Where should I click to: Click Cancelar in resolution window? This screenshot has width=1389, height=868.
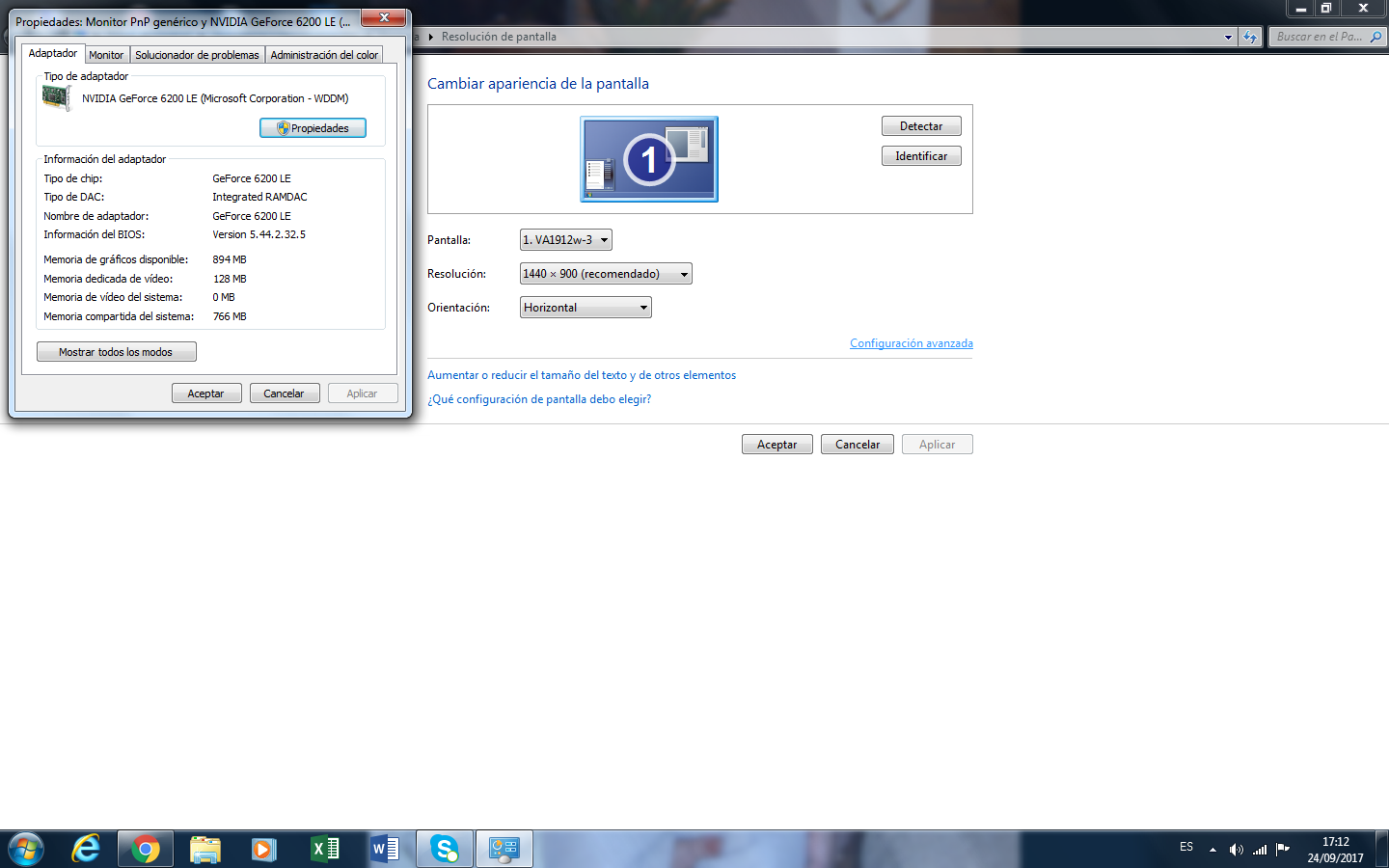click(858, 445)
